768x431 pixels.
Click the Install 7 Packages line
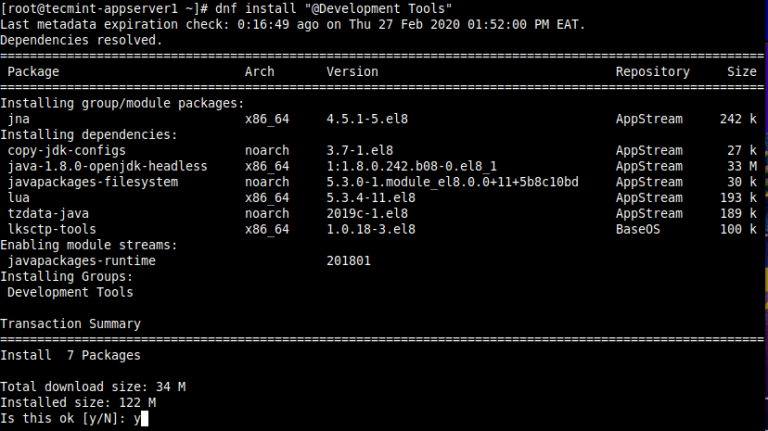(x=70, y=355)
